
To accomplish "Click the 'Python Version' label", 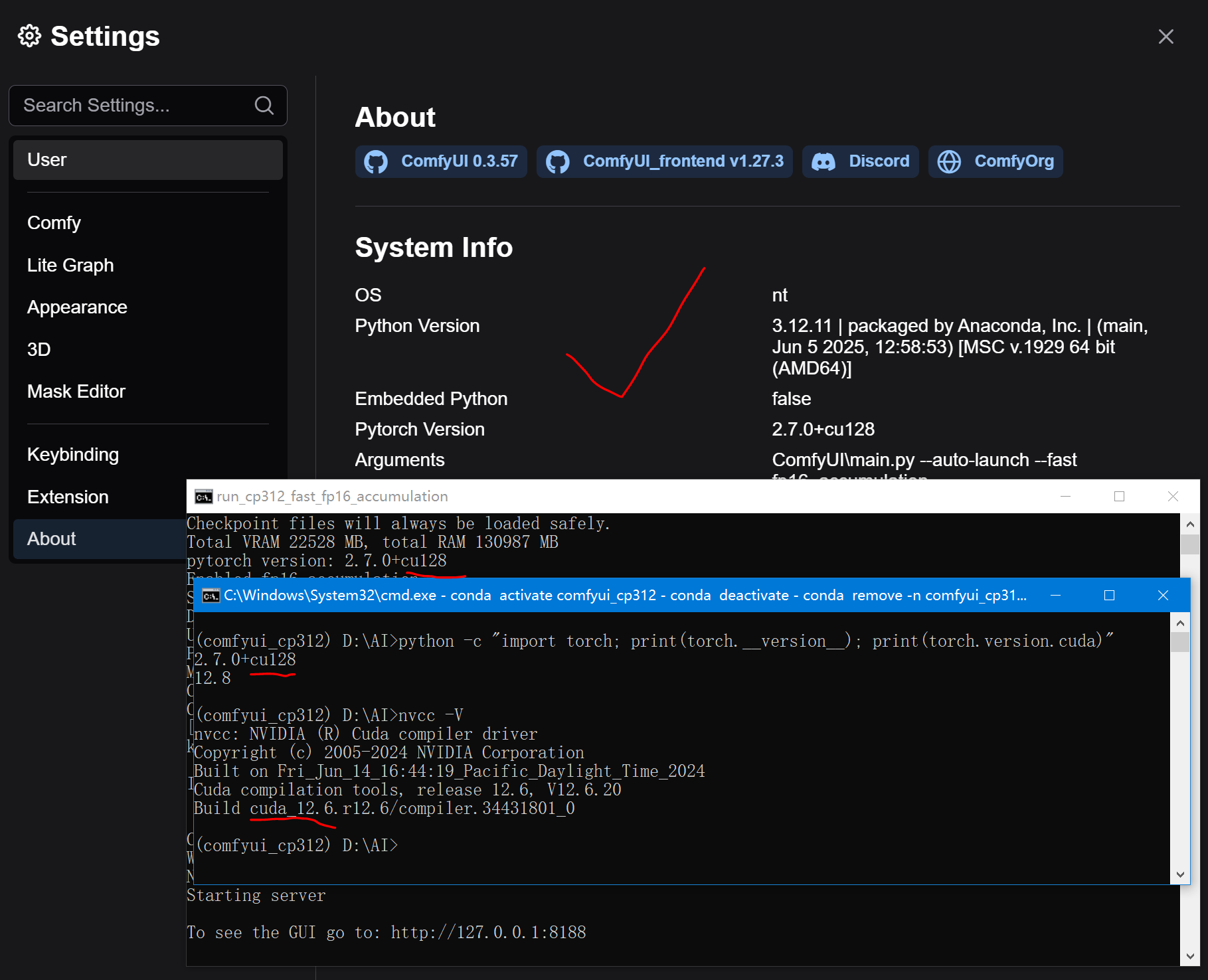I will [x=417, y=326].
